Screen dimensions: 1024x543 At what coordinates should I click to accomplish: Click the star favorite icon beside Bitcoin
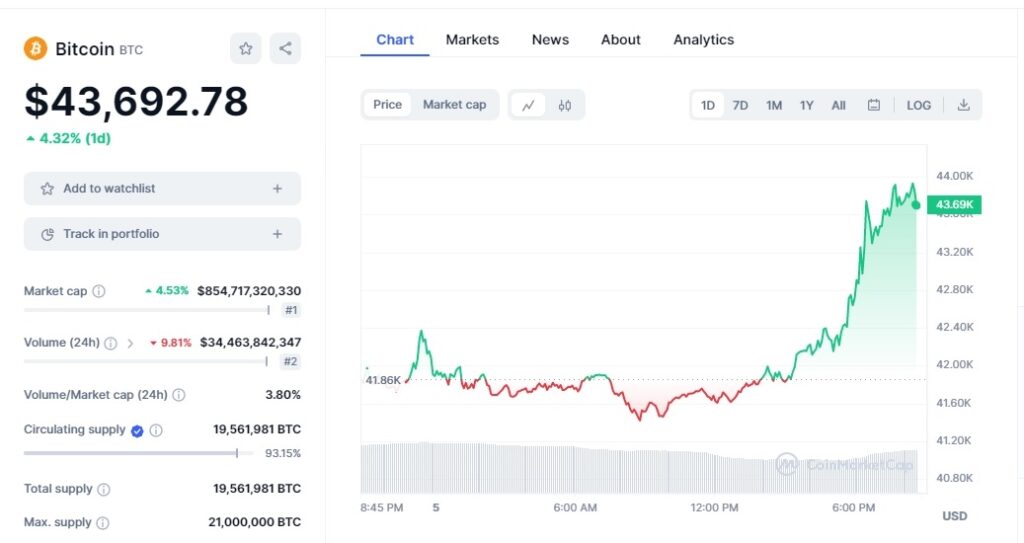point(246,48)
